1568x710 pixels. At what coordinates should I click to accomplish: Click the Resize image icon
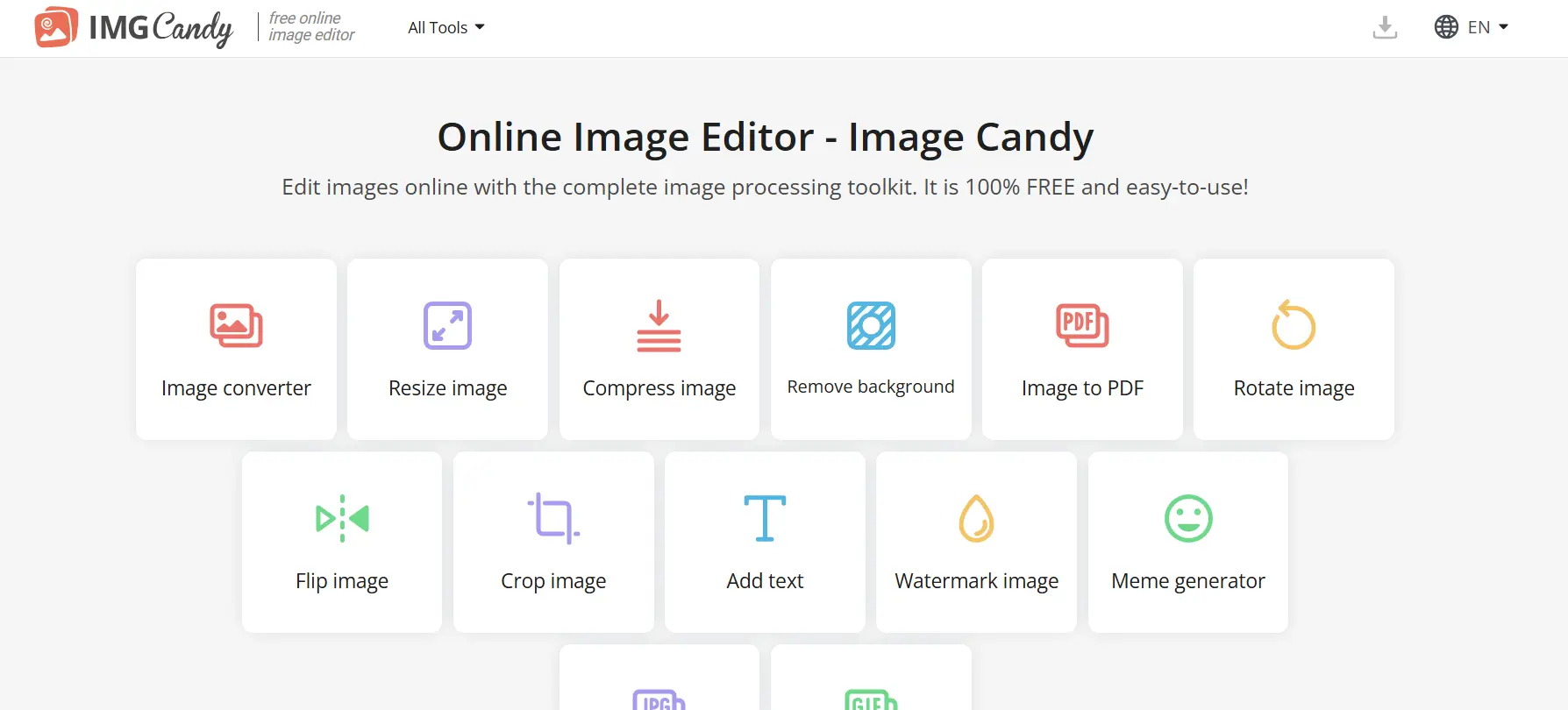tap(448, 325)
